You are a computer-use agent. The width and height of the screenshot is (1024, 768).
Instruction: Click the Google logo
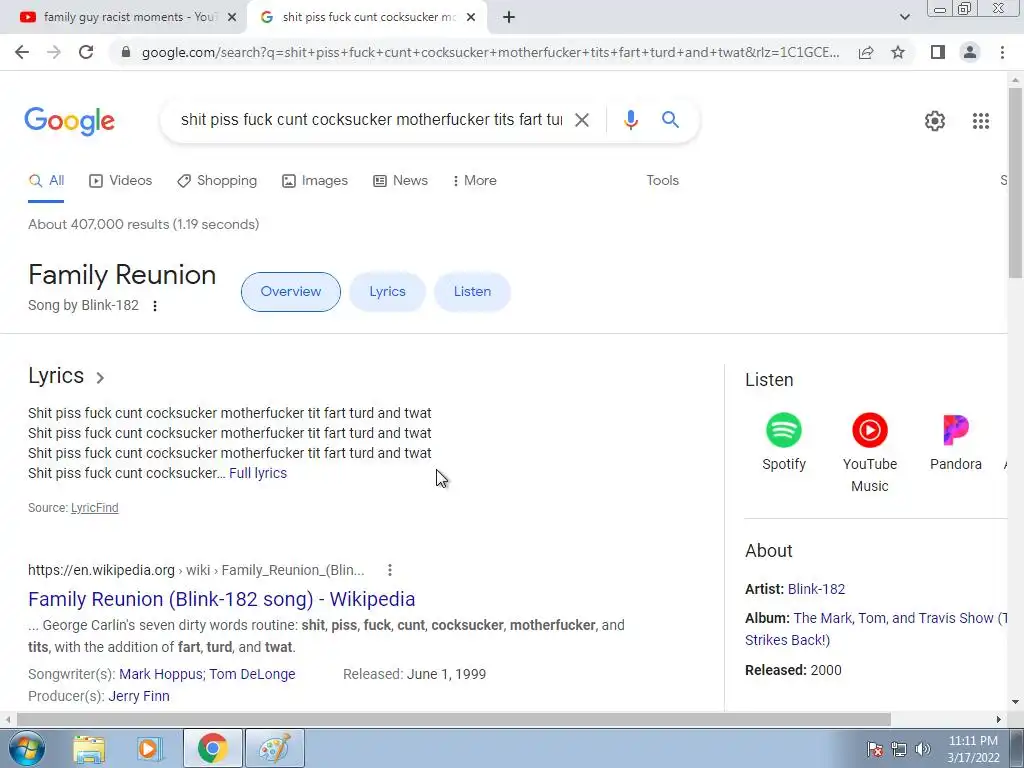point(70,121)
